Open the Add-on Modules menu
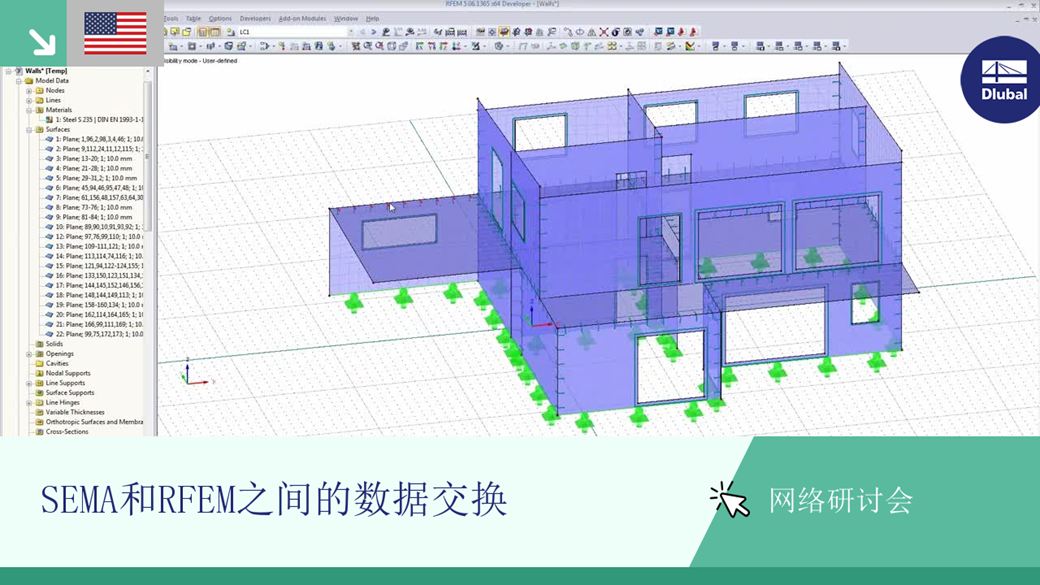The width and height of the screenshot is (1040, 585). [x=302, y=19]
